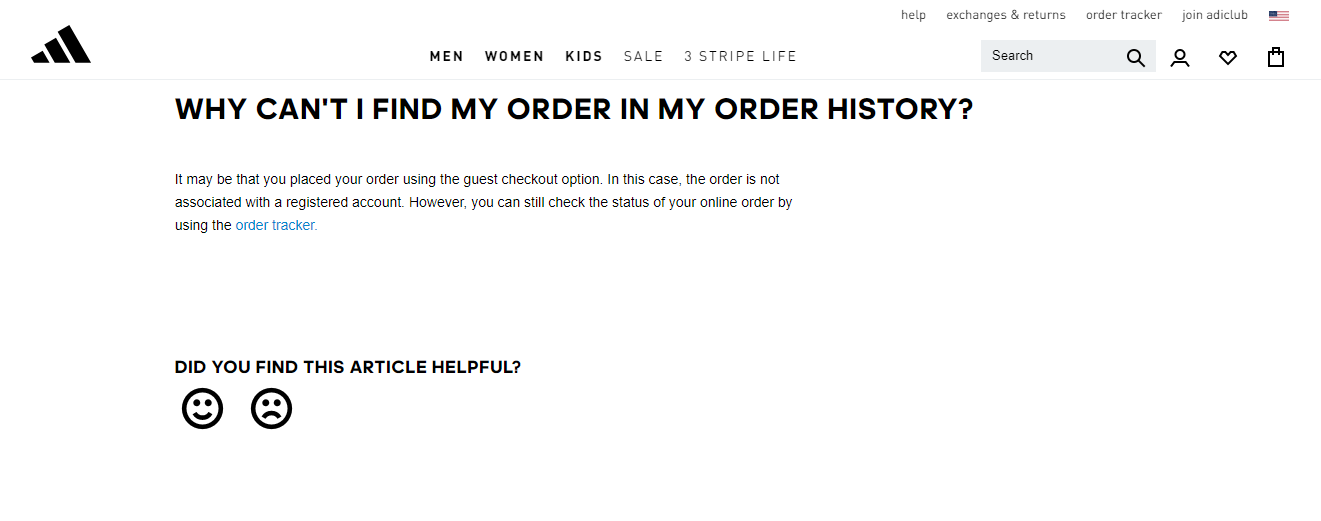Click the search magnifier icon
1321x521 pixels.
[1135, 57]
